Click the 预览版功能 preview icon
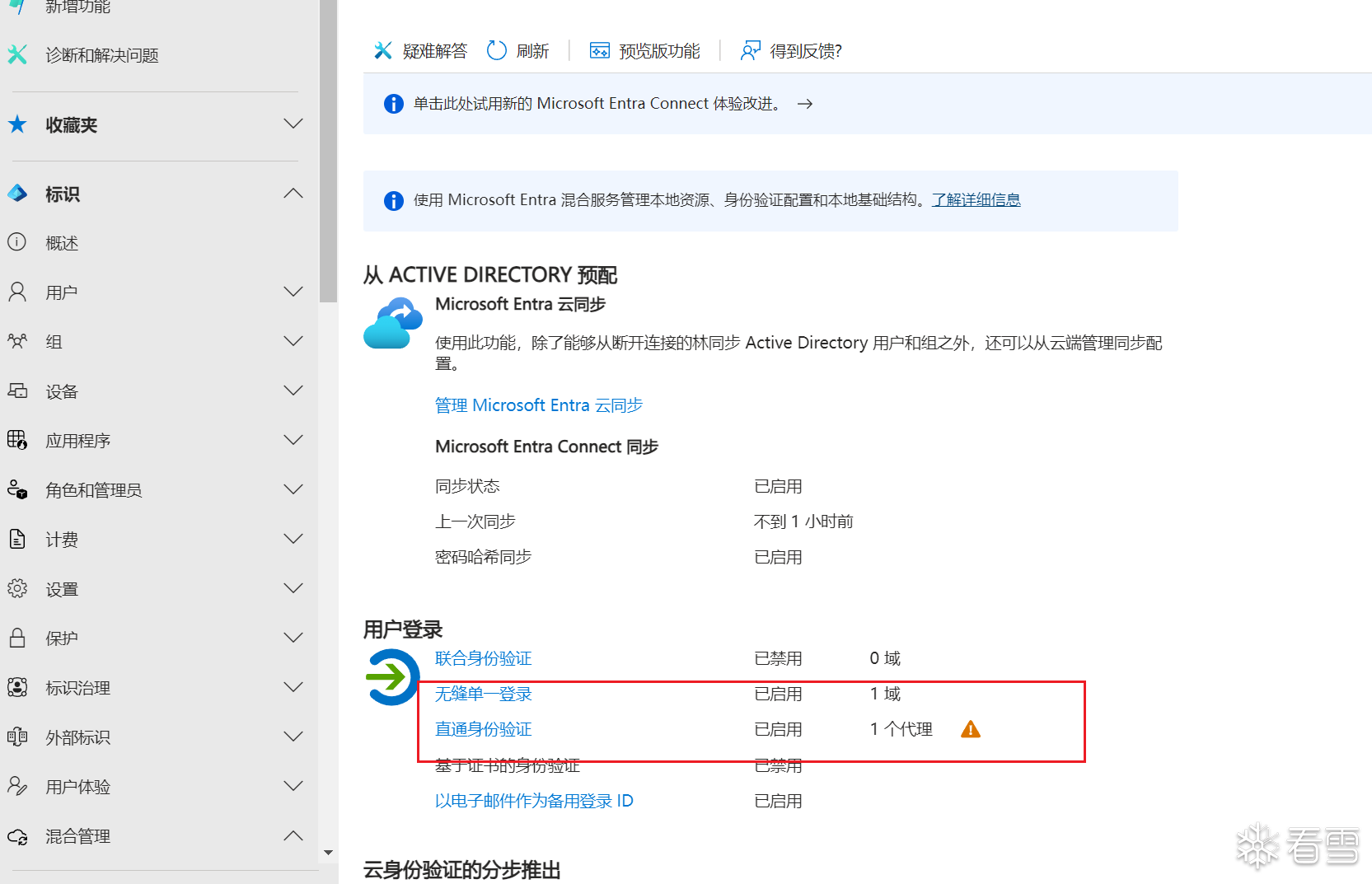The width and height of the screenshot is (1372, 884). point(600,51)
